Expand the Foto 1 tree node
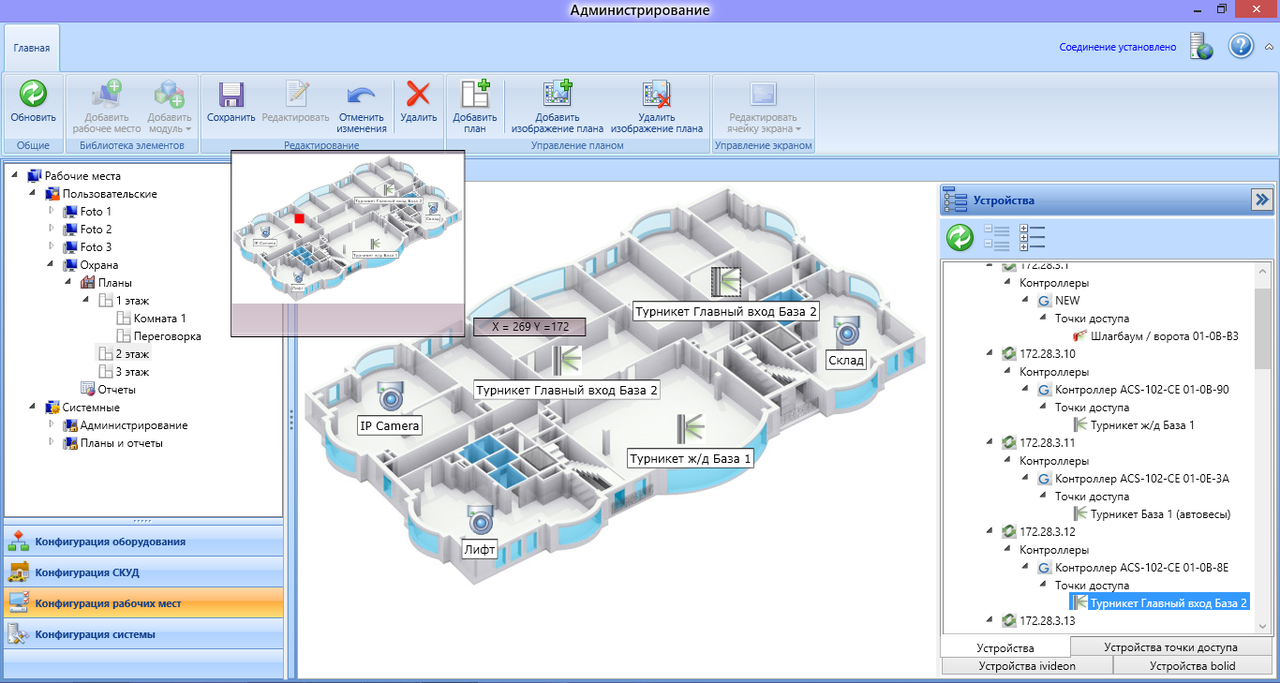Viewport: 1280px width, 683px height. [52, 212]
